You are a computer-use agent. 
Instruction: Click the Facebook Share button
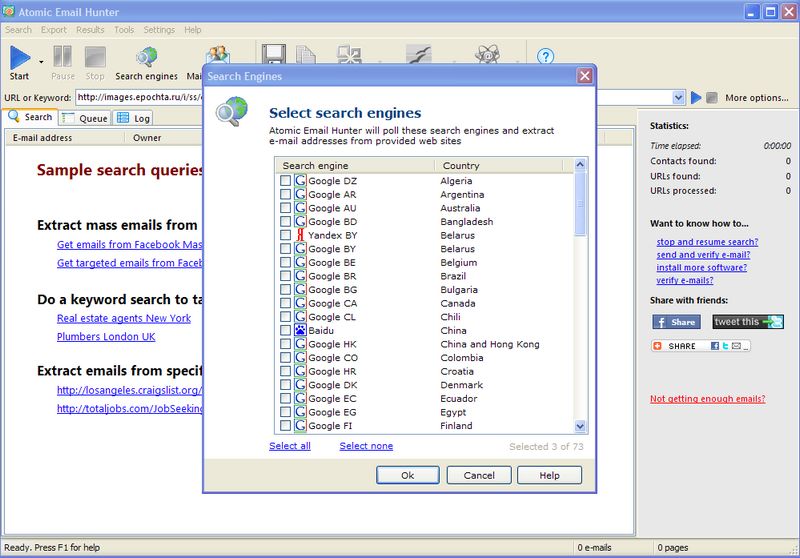(x=676, y=322)
